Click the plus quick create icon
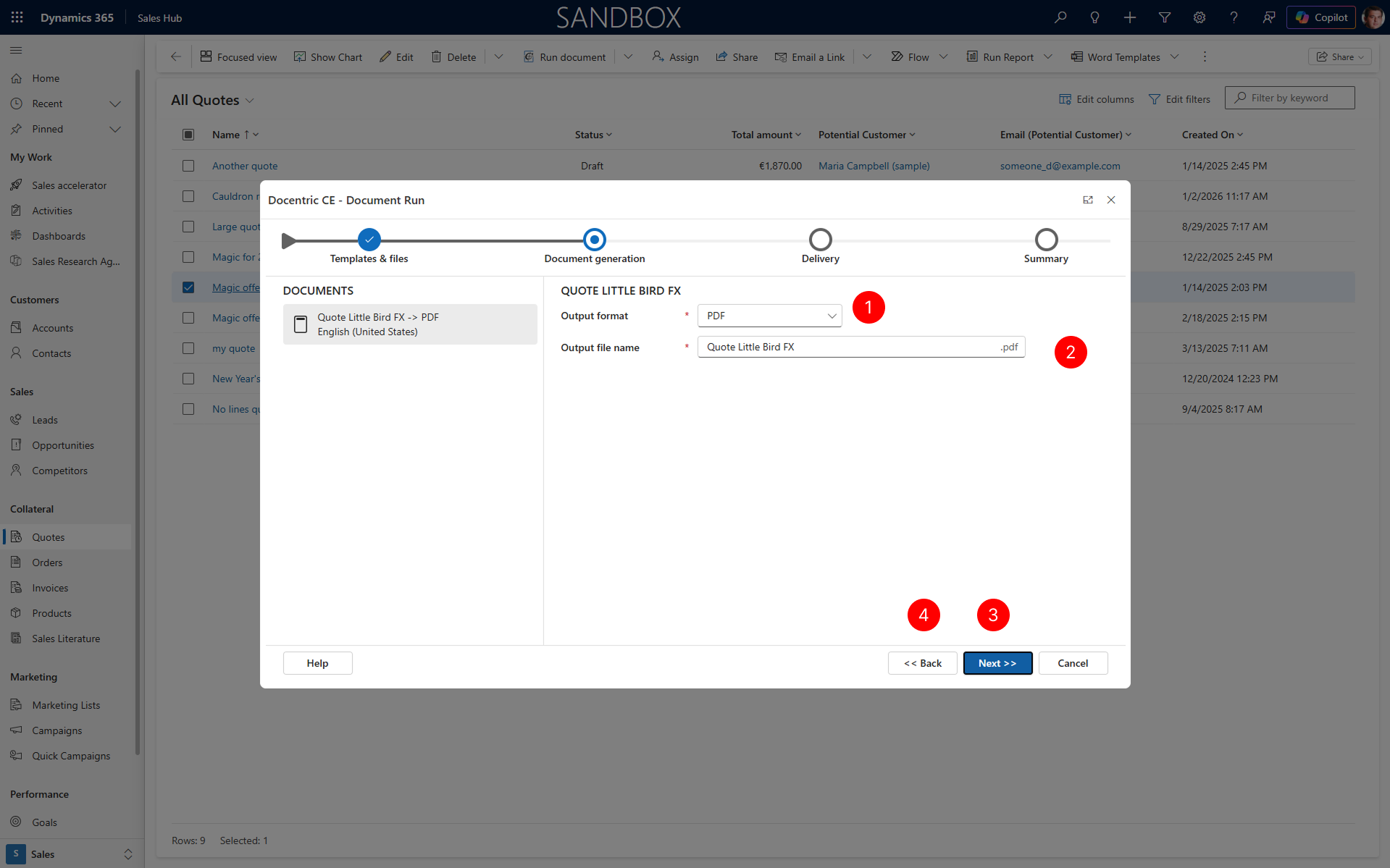The width and height of the screenshot is (1390, 868). 1130,17
